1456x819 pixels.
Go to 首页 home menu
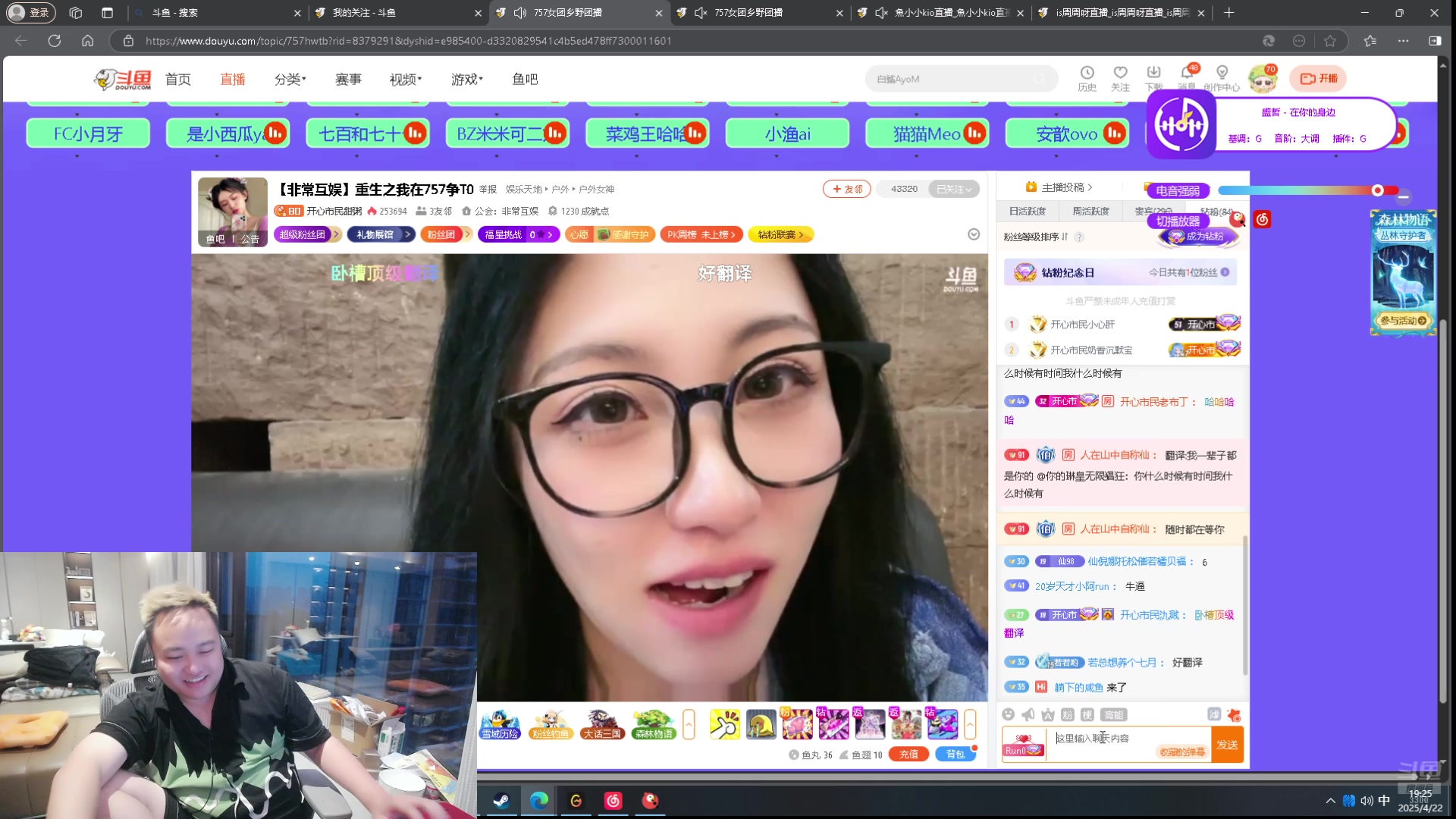pyautogui.click(x=178, y=79)
